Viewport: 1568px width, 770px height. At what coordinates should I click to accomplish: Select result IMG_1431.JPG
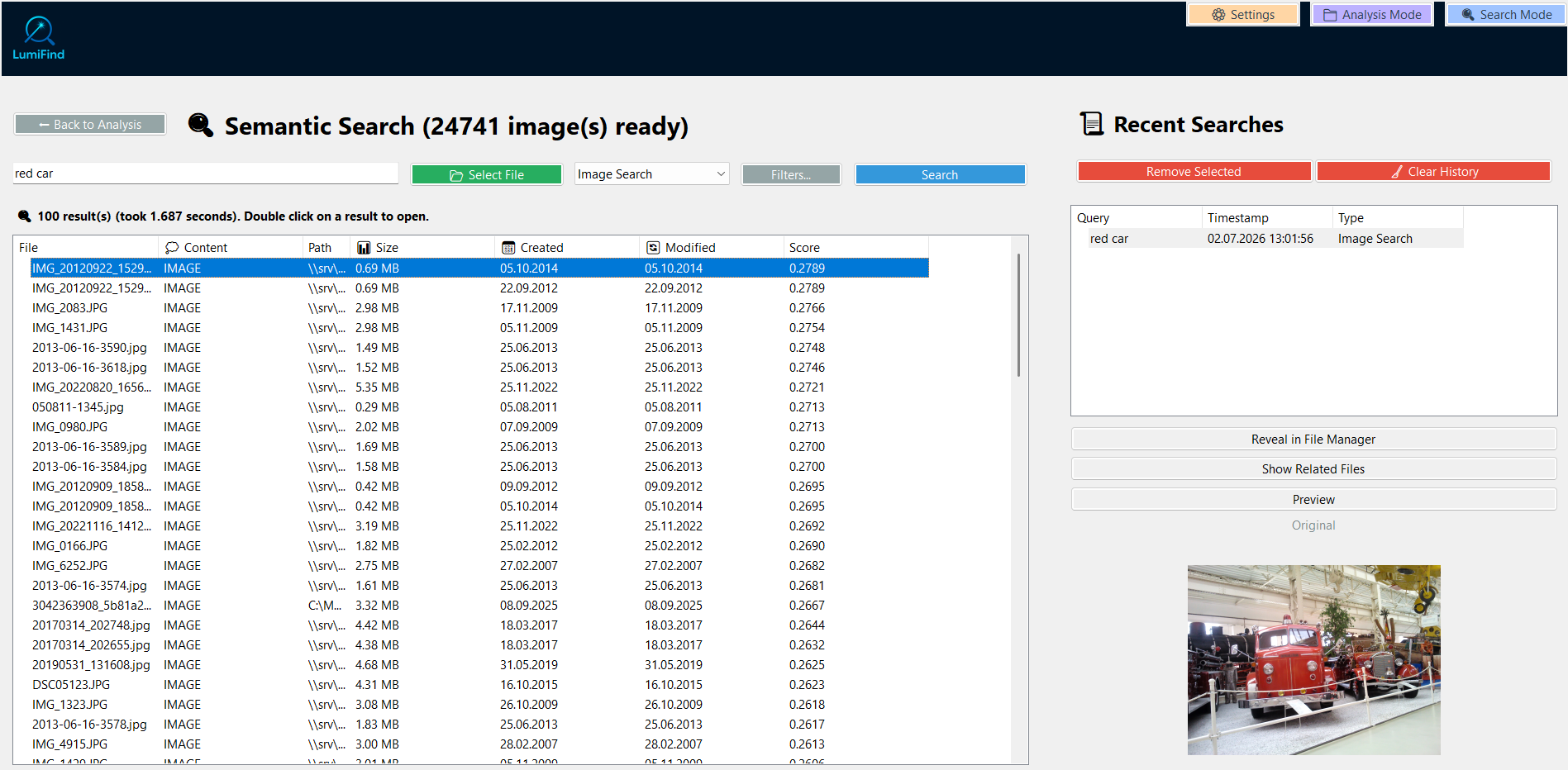[x=479, y=328]
